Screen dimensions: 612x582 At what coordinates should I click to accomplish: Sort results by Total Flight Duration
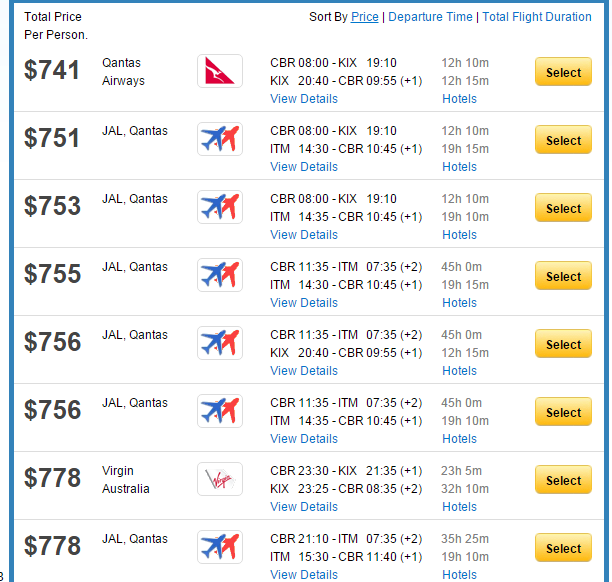point(537,17)
